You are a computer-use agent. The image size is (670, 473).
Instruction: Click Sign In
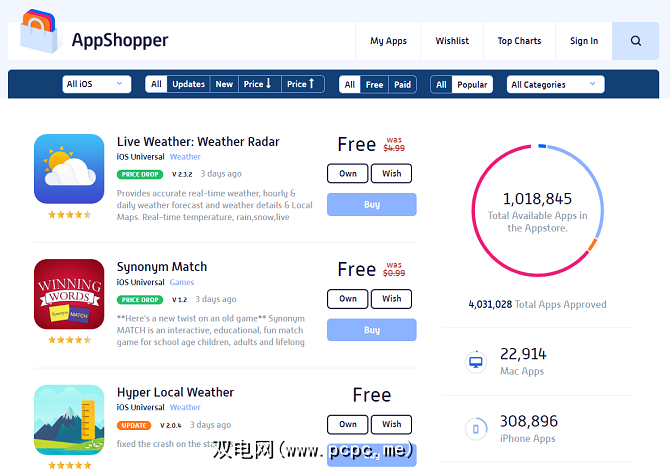pyautogui.click(x=584, y=41)
